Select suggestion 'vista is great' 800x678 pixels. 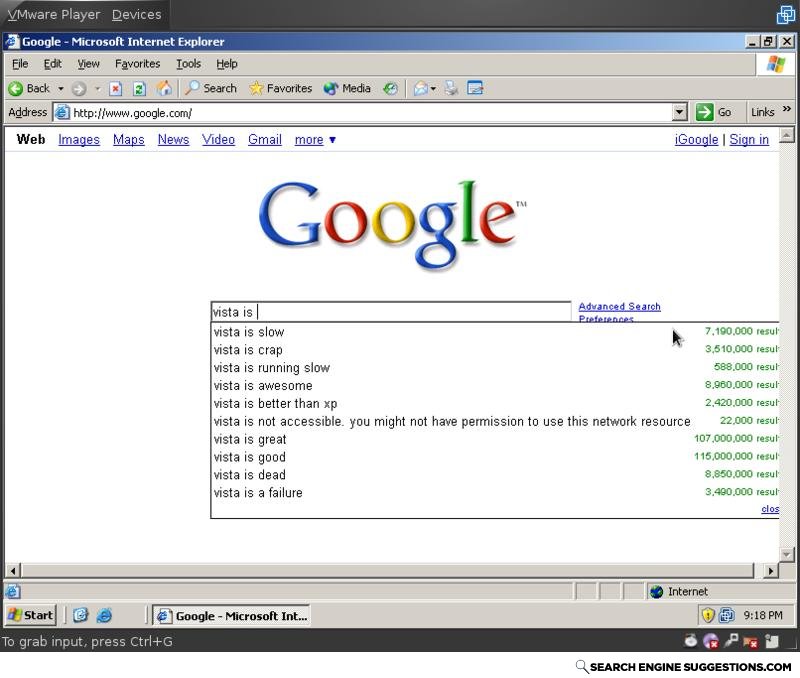pyautogui.click(x=495, y=439)
